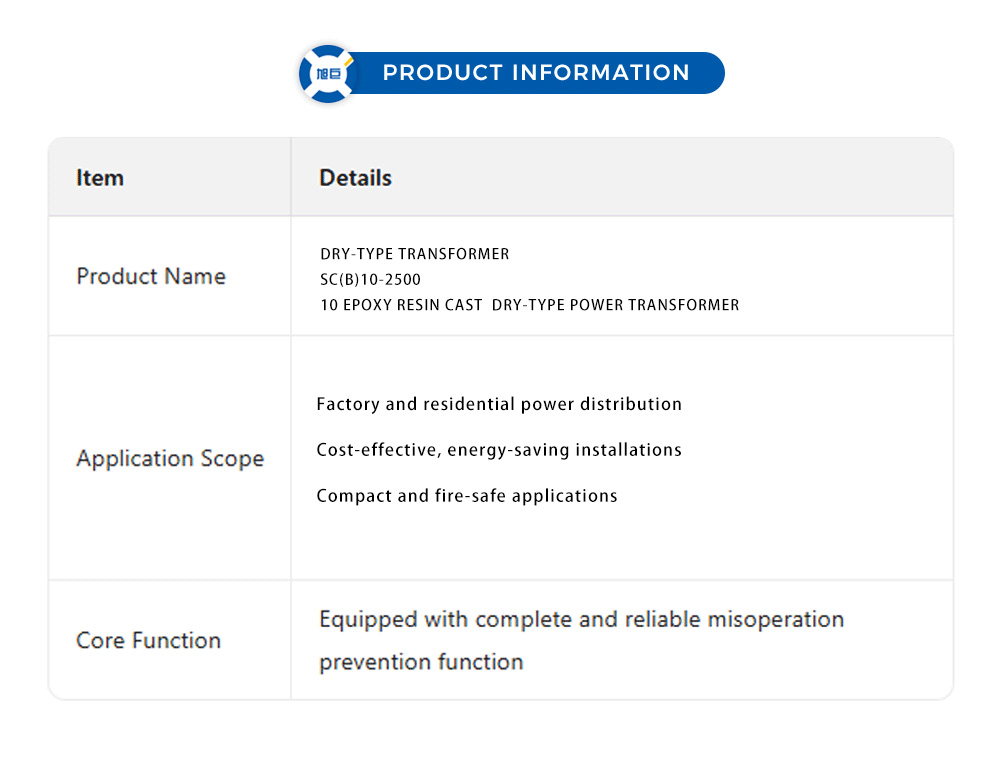This screenshot has width=1000, height=760.
Task: Click the 10 EPOXY RESIN CAST phrase
Action: [x=401, y=305]
